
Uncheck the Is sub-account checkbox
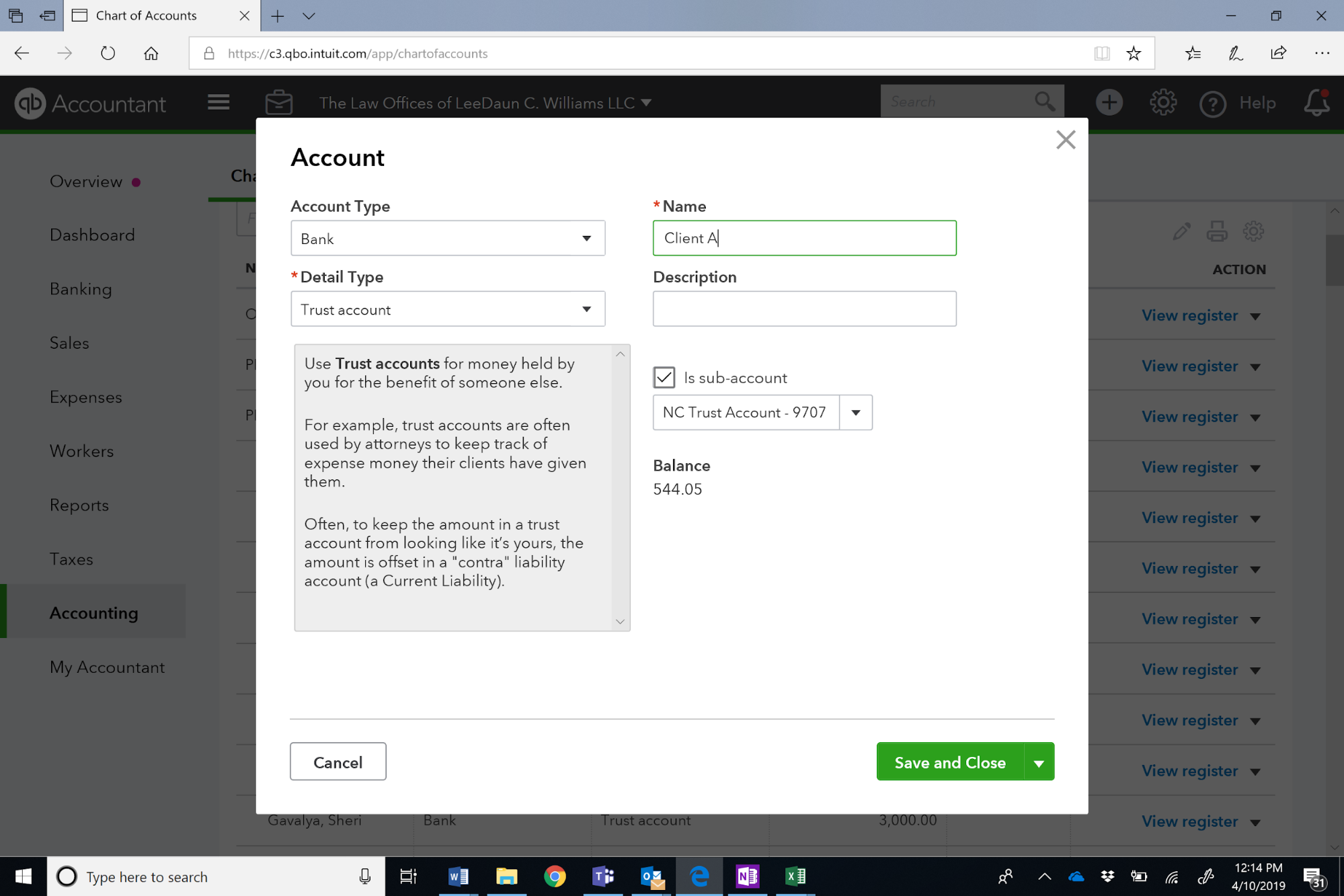tap(664, 377)
